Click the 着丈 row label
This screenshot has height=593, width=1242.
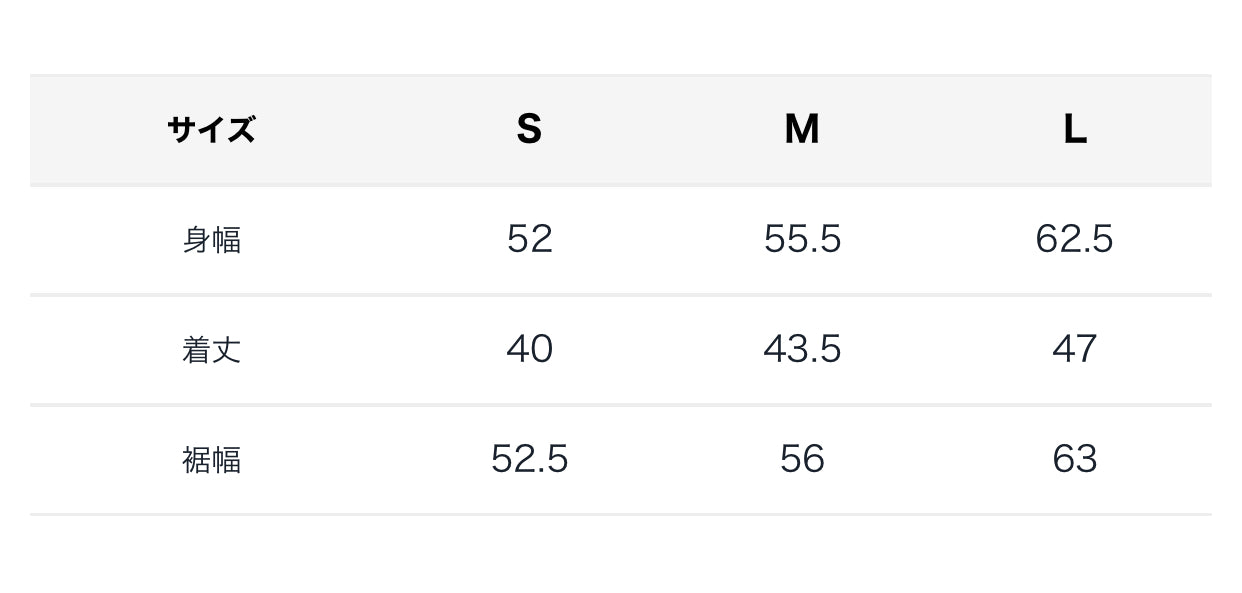pos(211,350)
